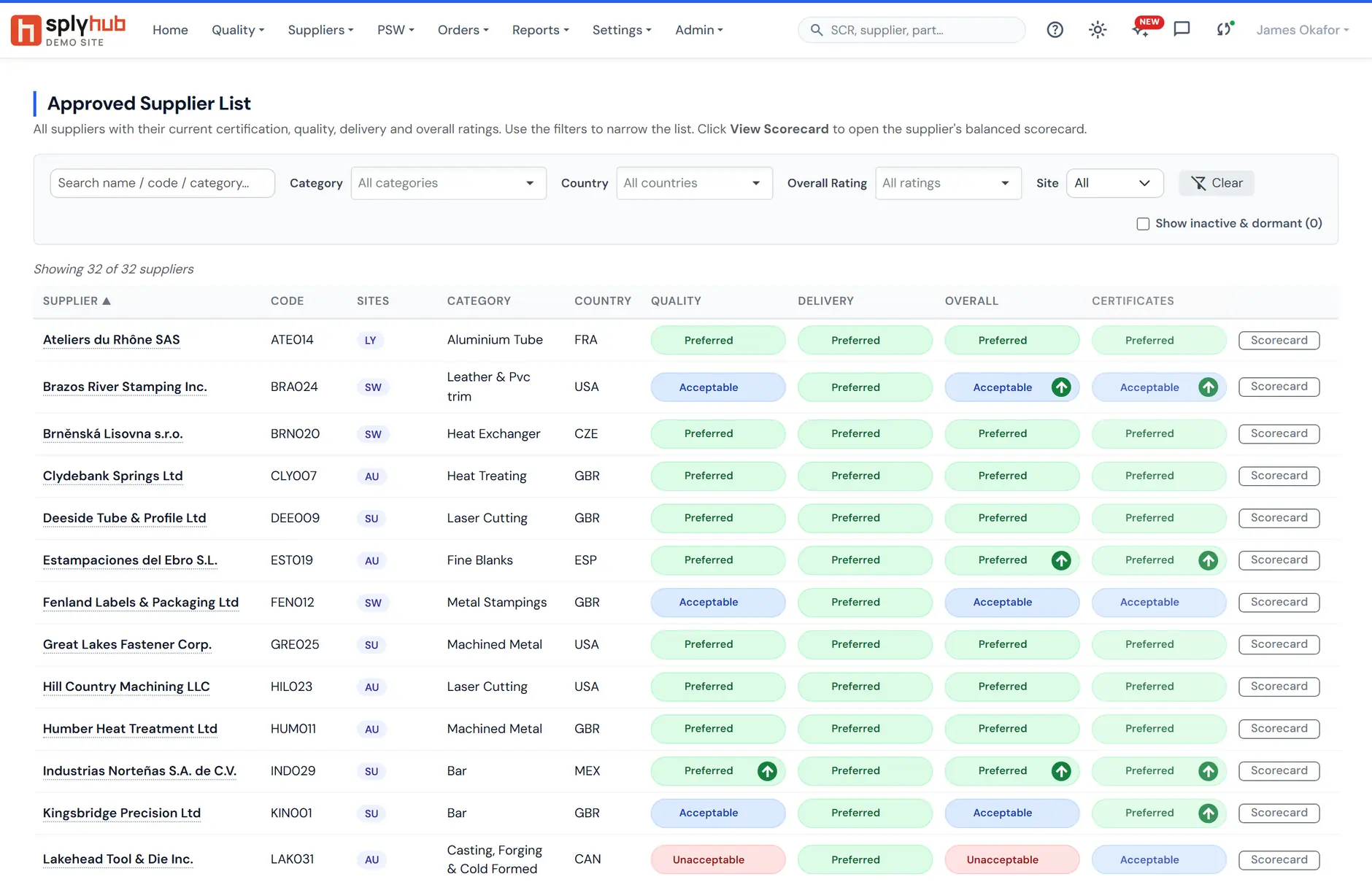This screenshot has height=882, width=1372.
Task: Expand the James Okafor user menu
Action: pos(1302,30)
